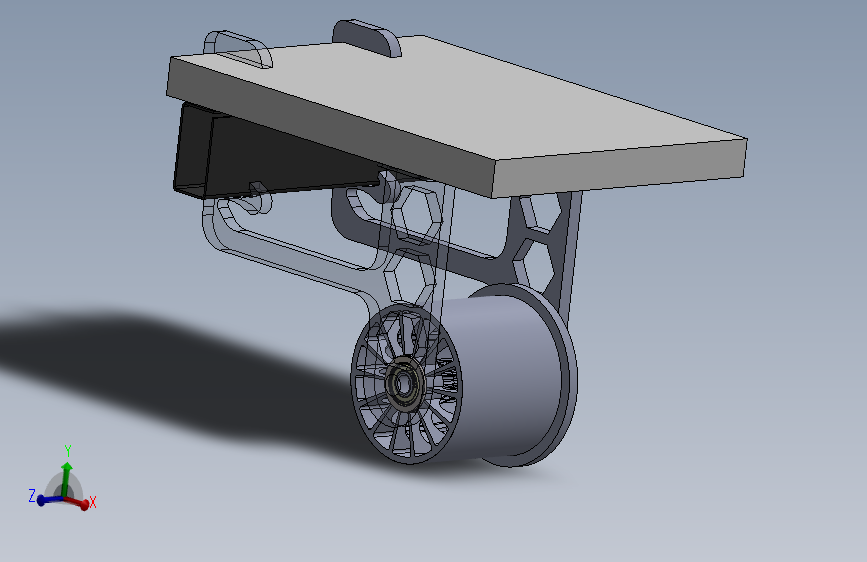867x562 pixels.
Task: Click the red X axis of the orientation triad
Action: coord(77,503)
